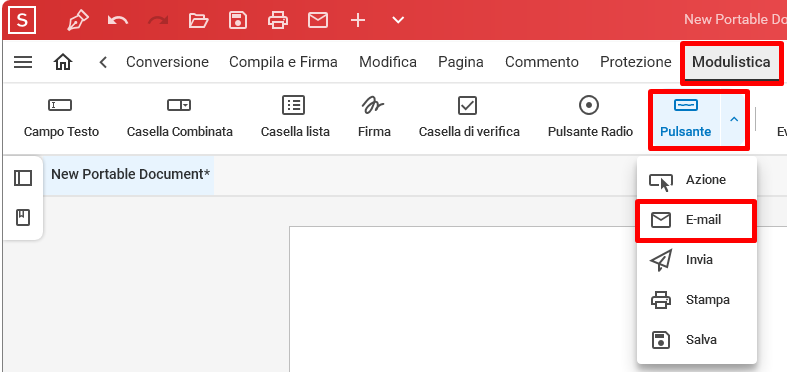Save the document using the floppy disk icon
787x372 pixels.
(238, 21)
